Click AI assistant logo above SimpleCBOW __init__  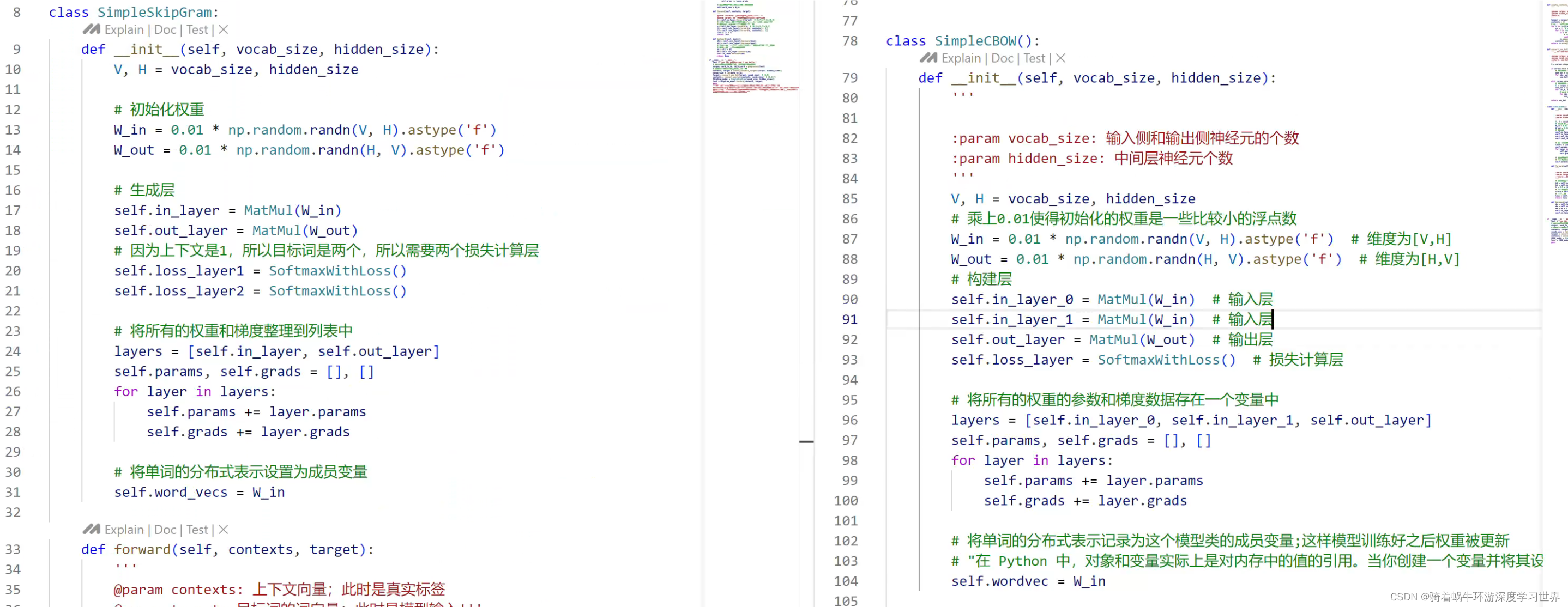(928, 58)
